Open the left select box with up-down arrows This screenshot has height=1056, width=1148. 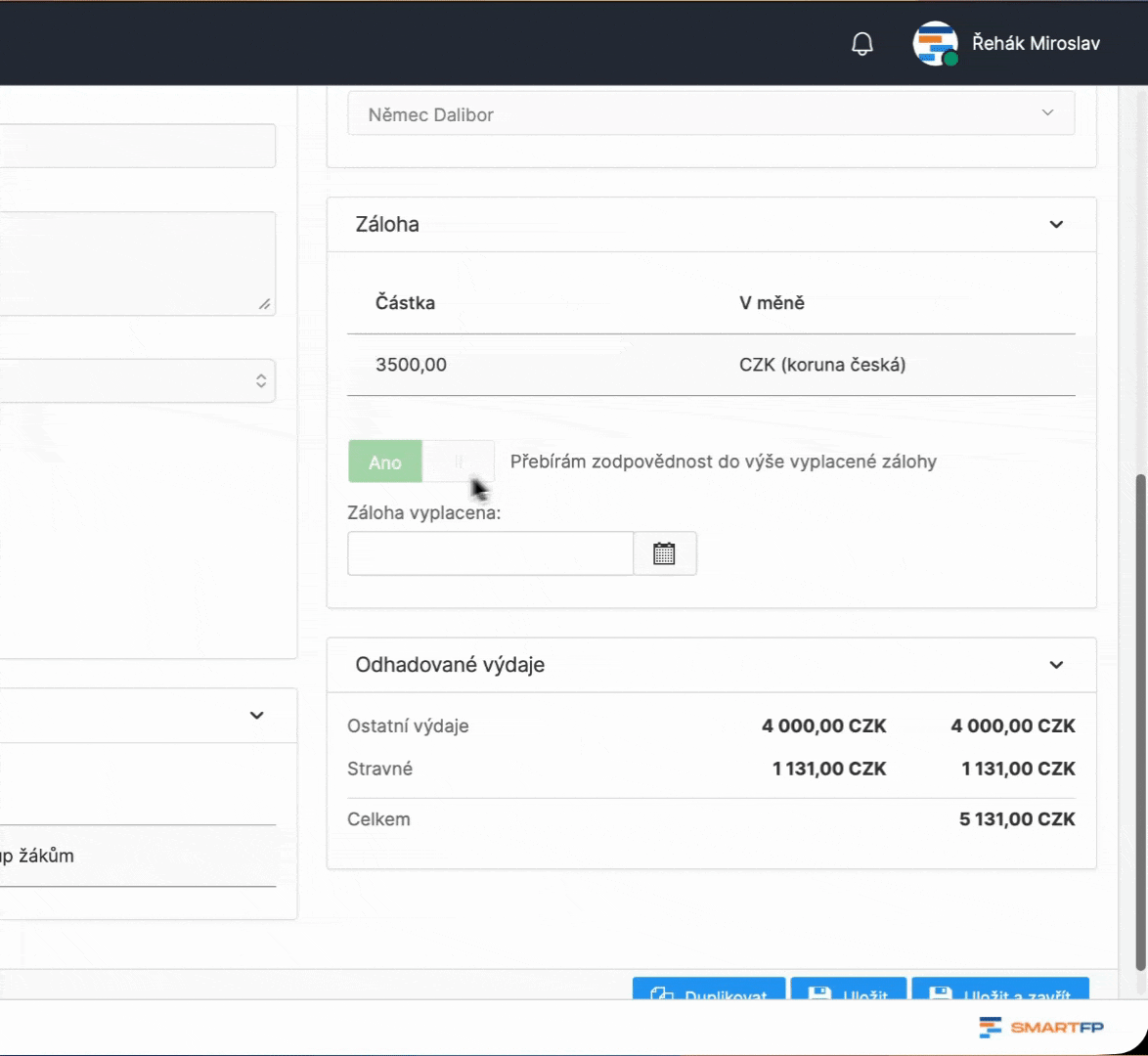pyautogui.click(x=137, y=381)
